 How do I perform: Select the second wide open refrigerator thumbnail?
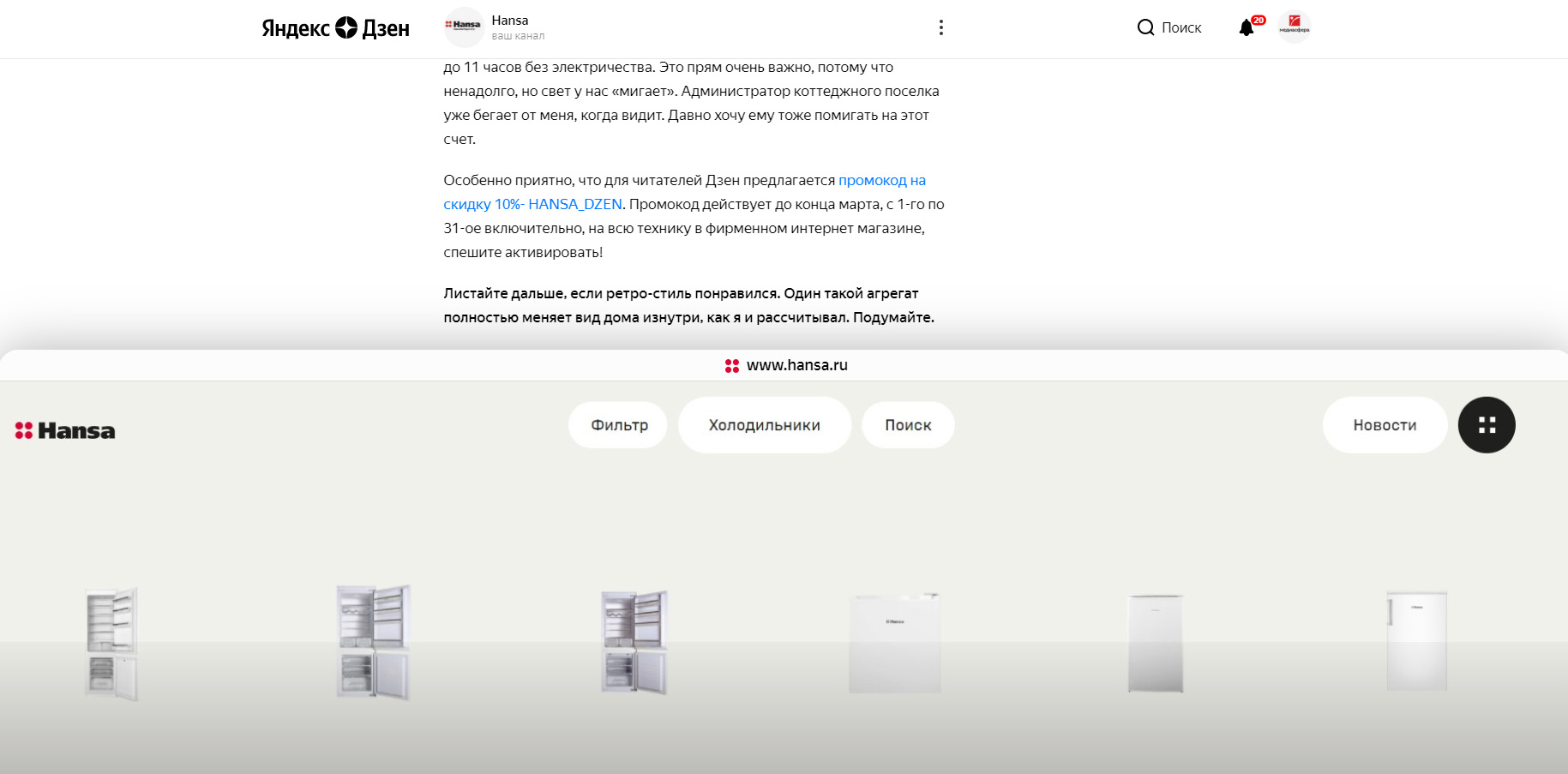[x=373, y=643]
